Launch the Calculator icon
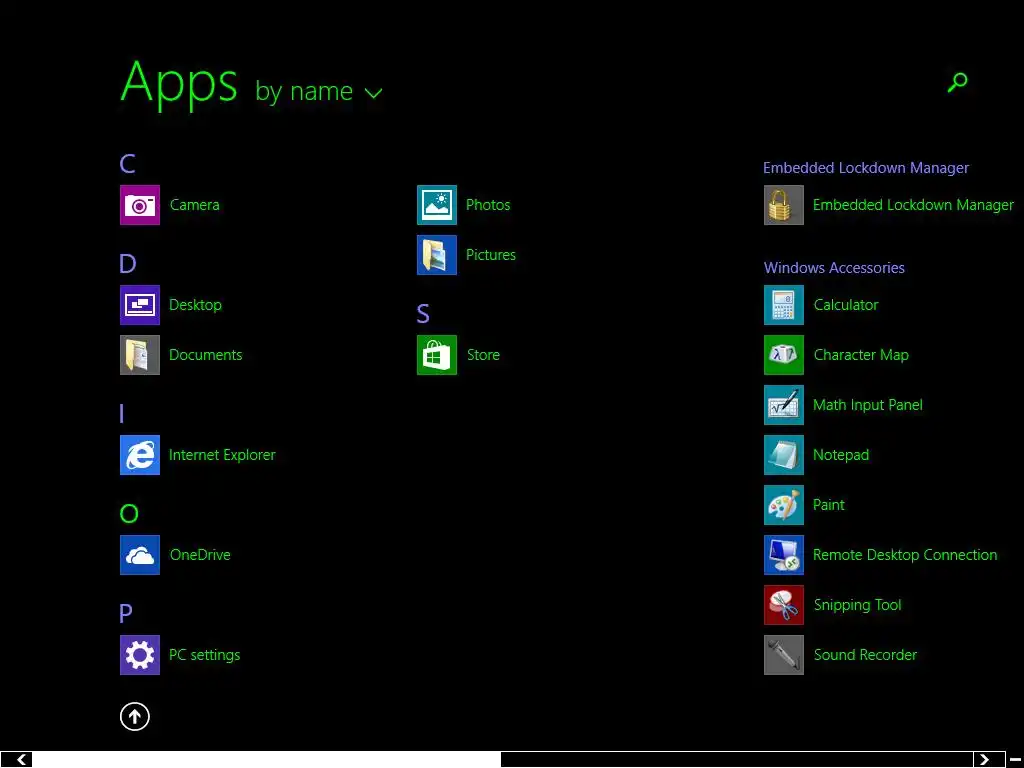 coord(784,305)
